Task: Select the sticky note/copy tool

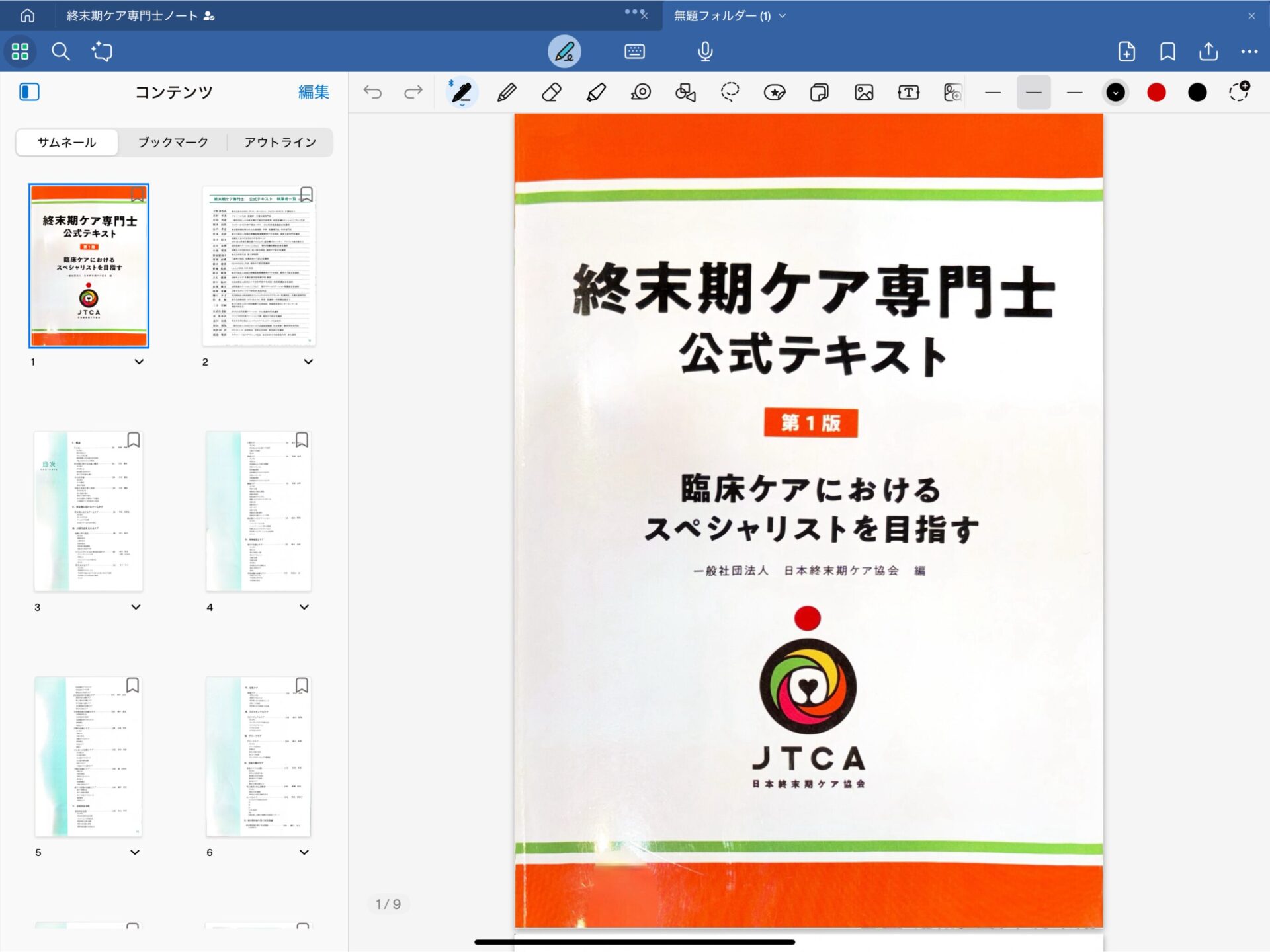Action: coord(819,93)
